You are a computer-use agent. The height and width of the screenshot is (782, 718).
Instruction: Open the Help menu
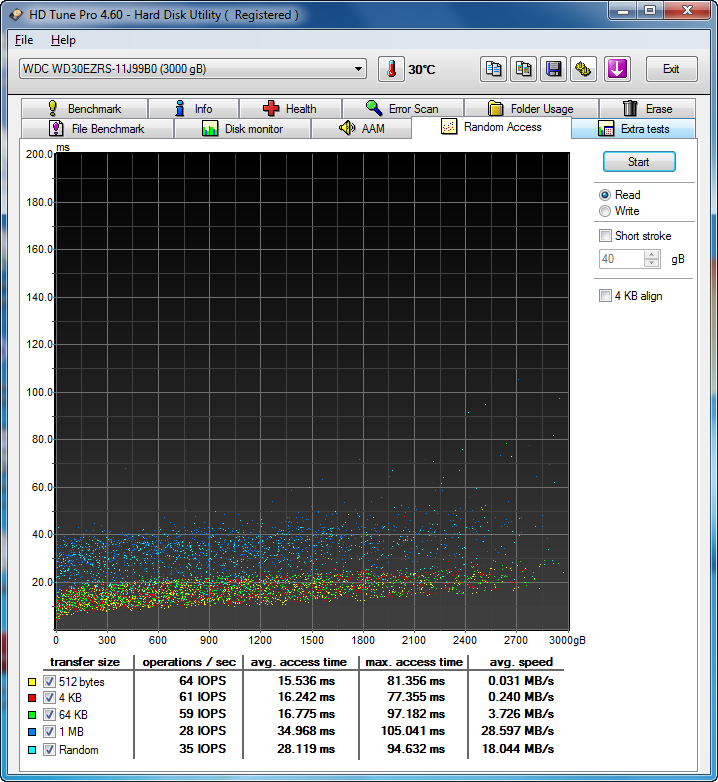(63, 40)
